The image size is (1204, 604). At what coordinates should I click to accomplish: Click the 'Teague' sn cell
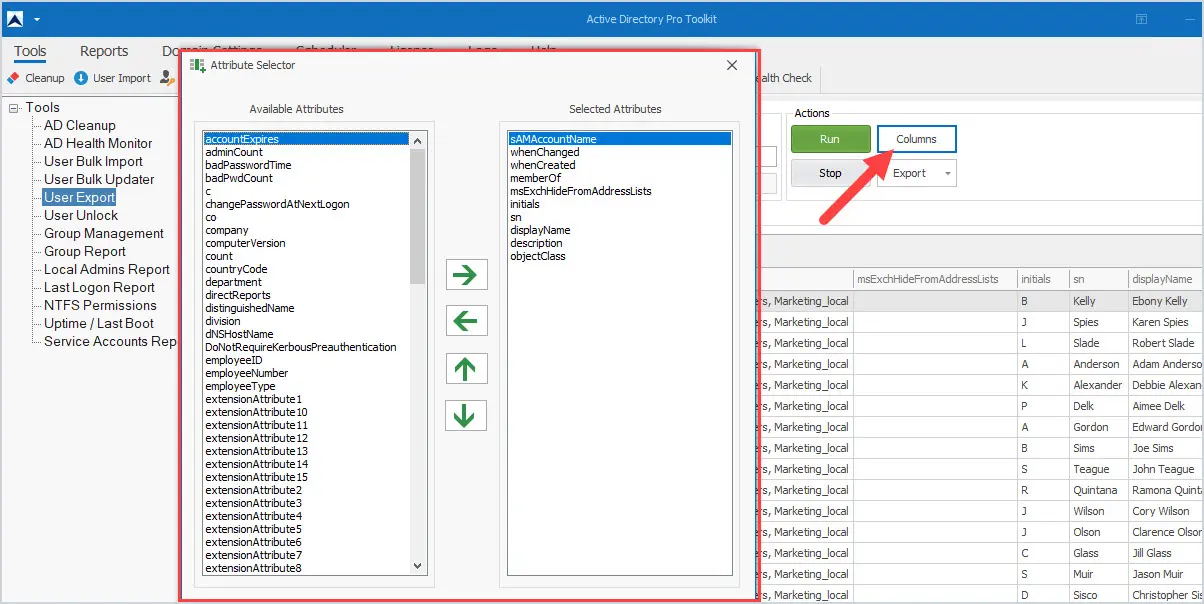[x=1097, y=469]
